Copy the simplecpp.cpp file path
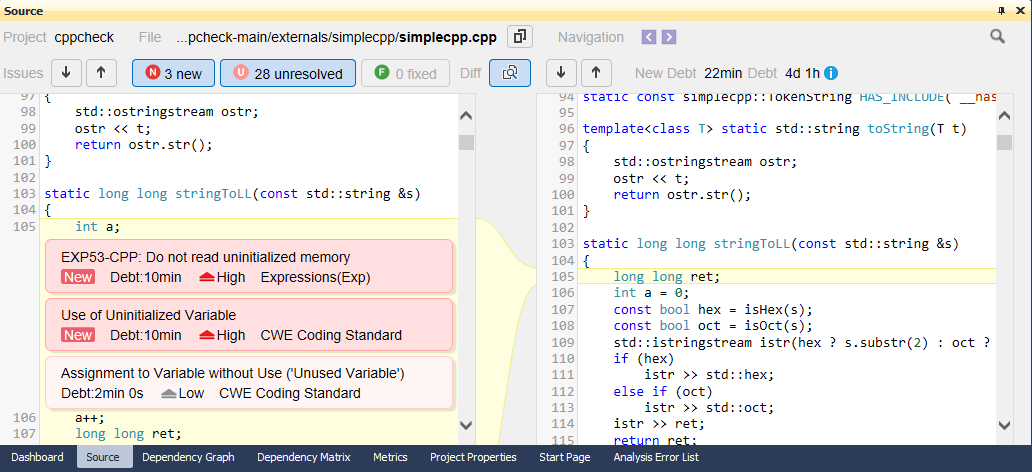This screenshot has height=472, width=1032. [x=519, y=37]
